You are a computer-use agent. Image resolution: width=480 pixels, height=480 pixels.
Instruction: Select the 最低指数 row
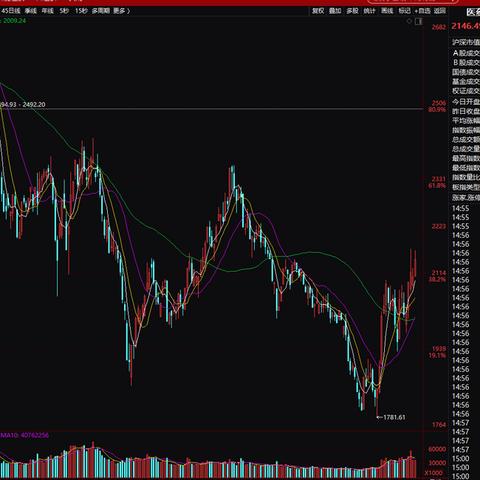466,168
